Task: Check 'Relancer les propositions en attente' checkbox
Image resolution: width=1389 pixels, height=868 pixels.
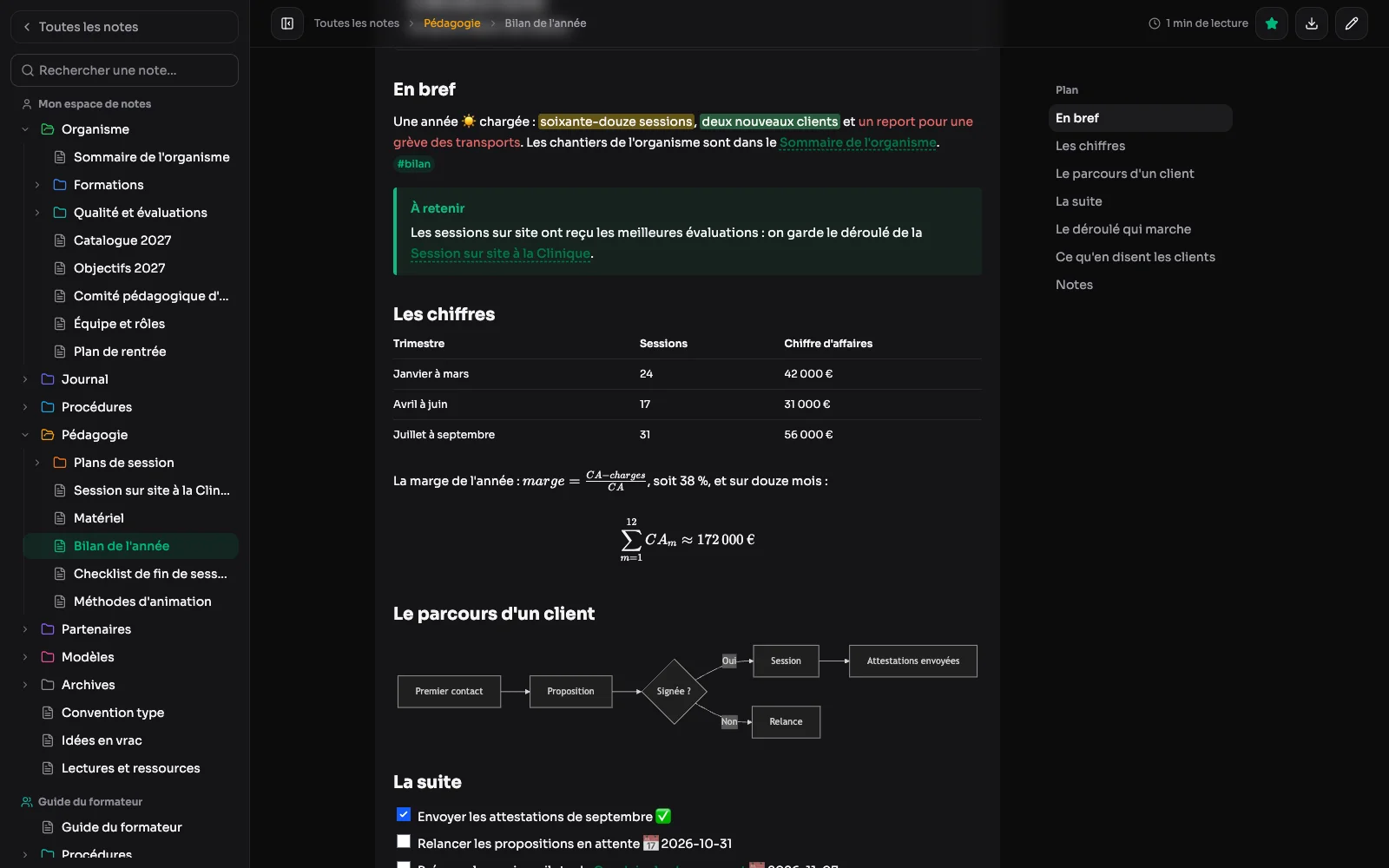Action: [x=404, y=841]
